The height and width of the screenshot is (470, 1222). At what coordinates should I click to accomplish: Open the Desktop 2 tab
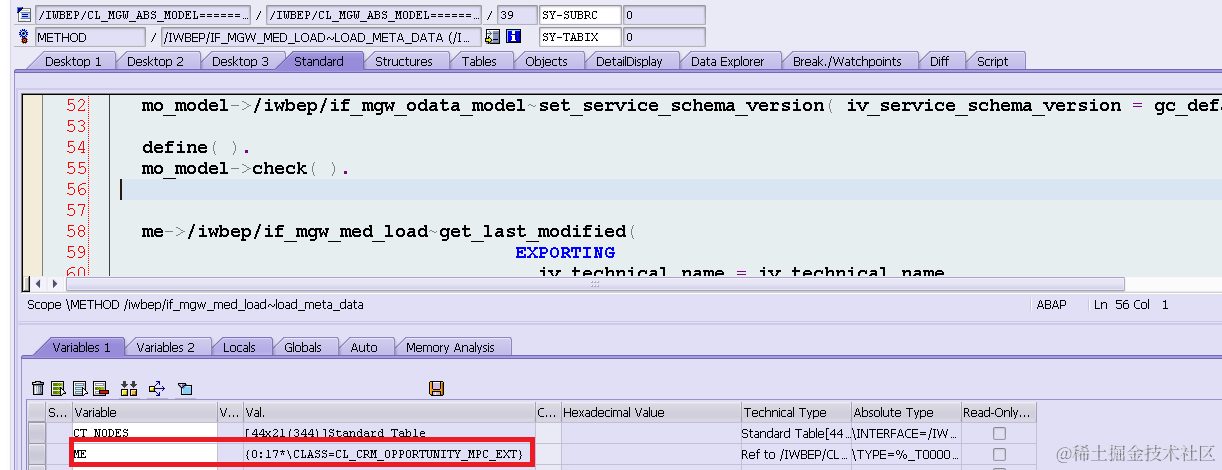click(156, 61)
